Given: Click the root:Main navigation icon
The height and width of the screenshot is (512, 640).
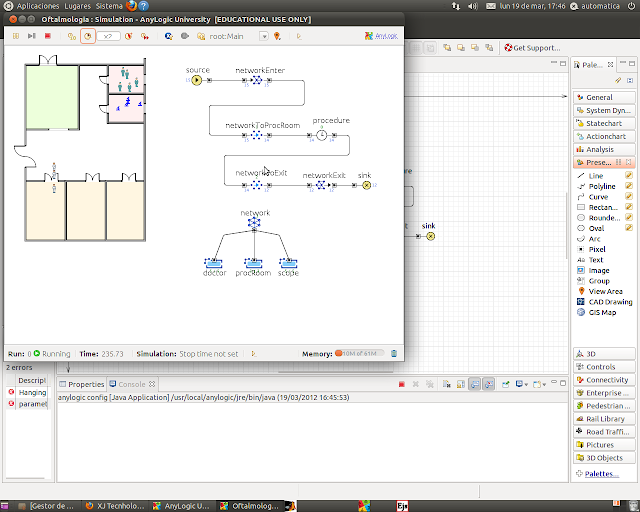Looking at the screenshot, I should coord(201,36).
